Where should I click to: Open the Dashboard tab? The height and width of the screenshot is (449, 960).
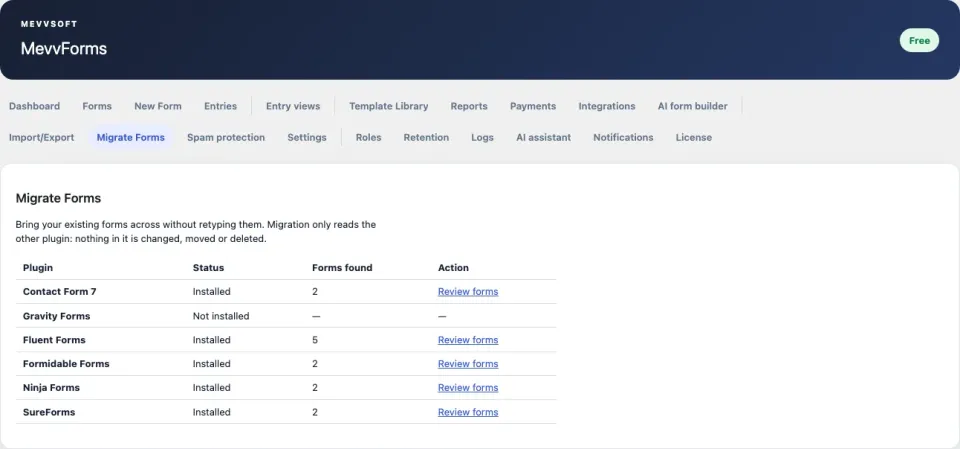coord(34,106)
